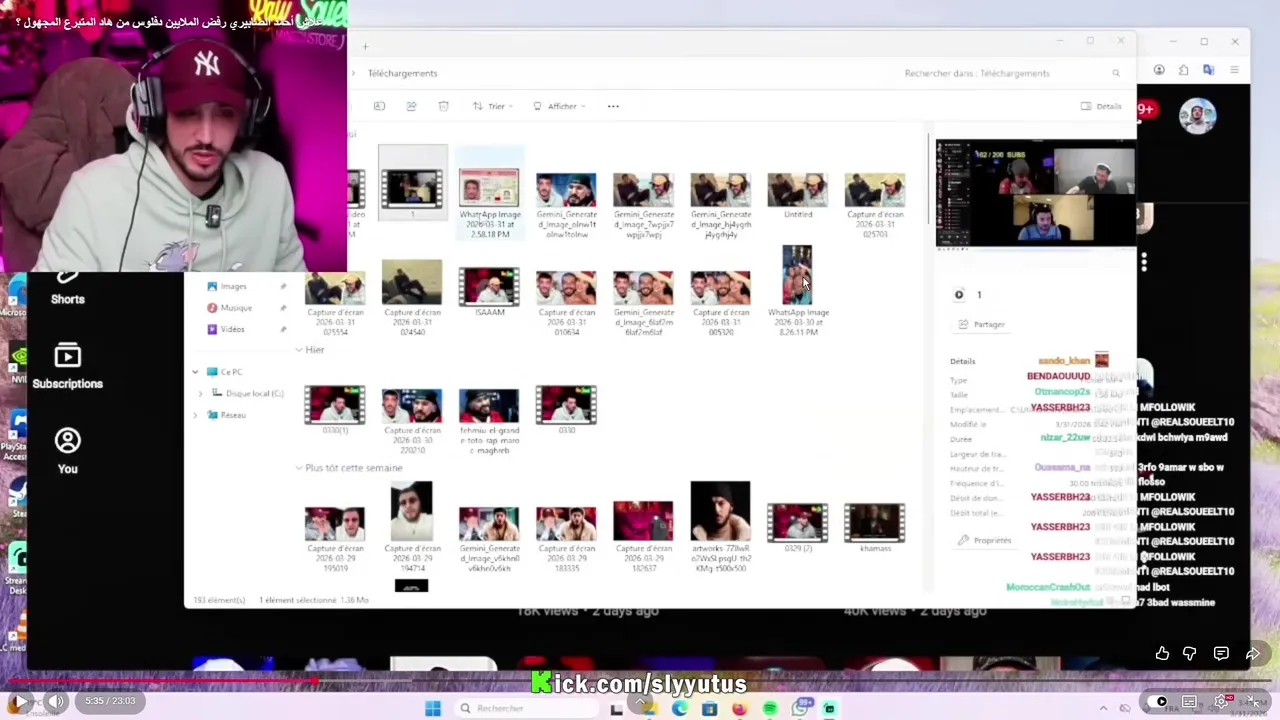Select the ISAAAM video file
The height and width of the screenshot is (720, 1280).
pyautogui.click(x=489, y=291)
